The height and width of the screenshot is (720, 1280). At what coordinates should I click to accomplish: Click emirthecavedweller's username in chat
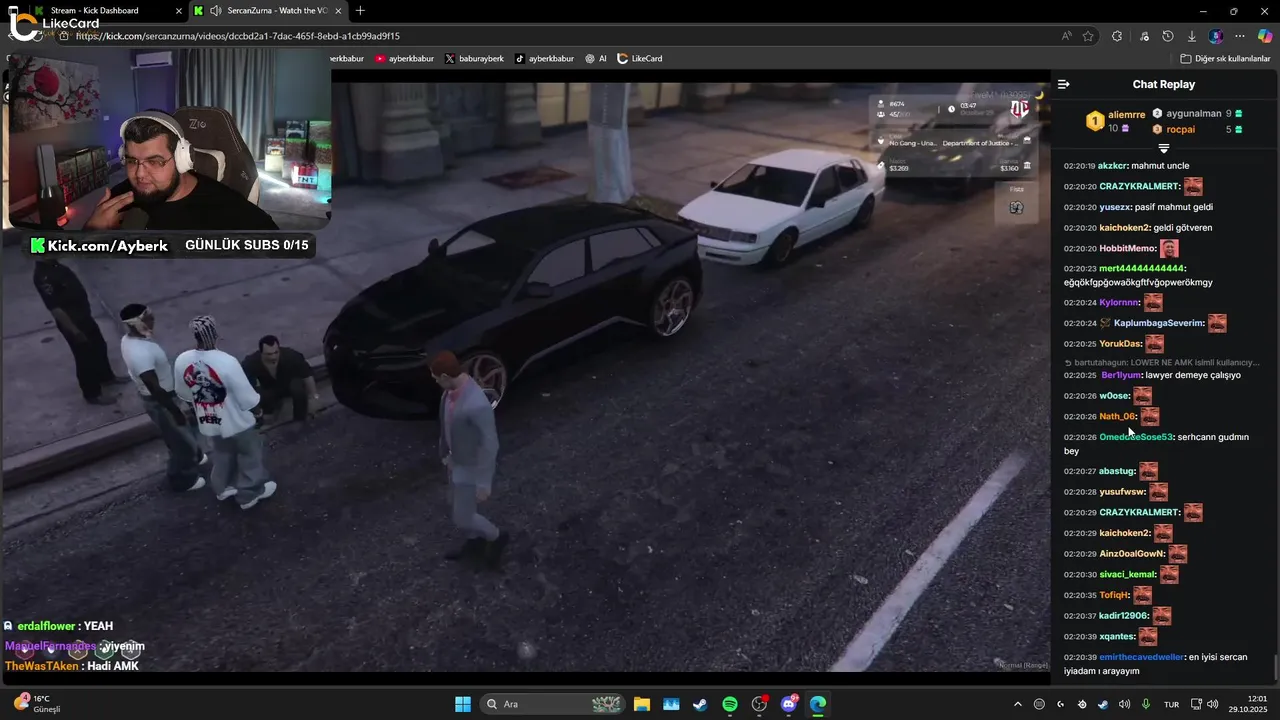click(1141, 657)
